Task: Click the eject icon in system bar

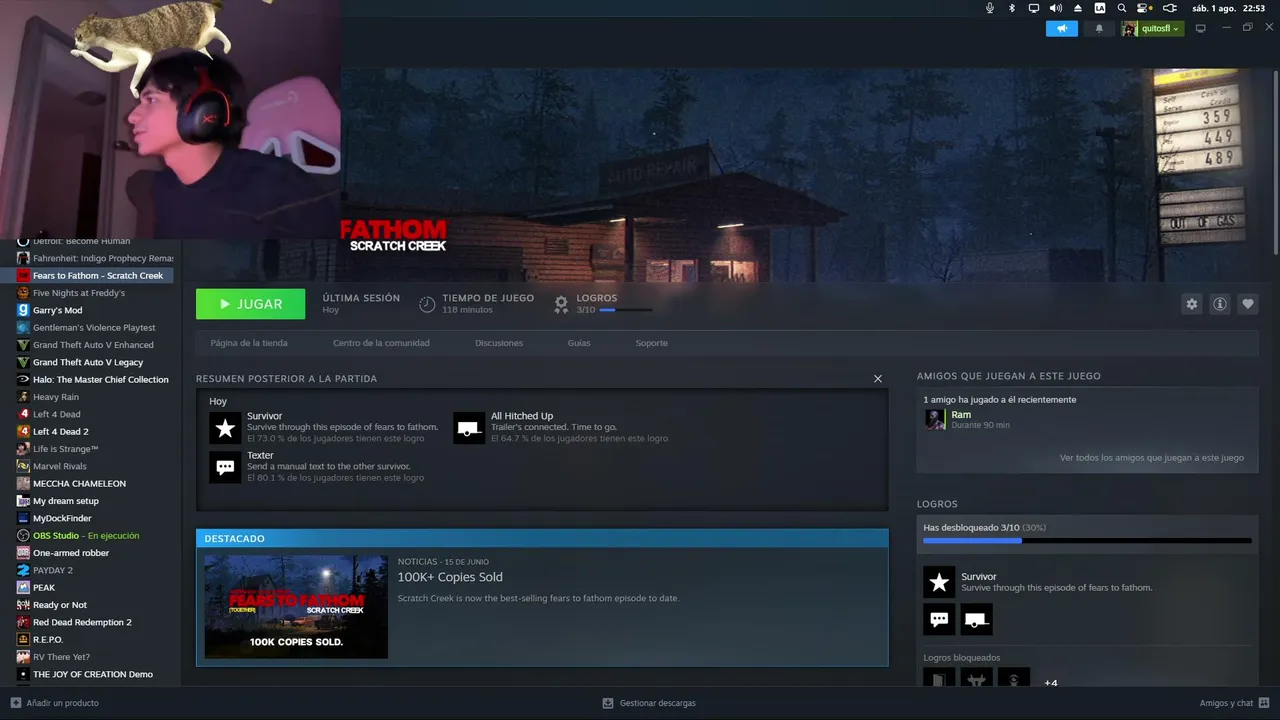Action: point(1078,8)
